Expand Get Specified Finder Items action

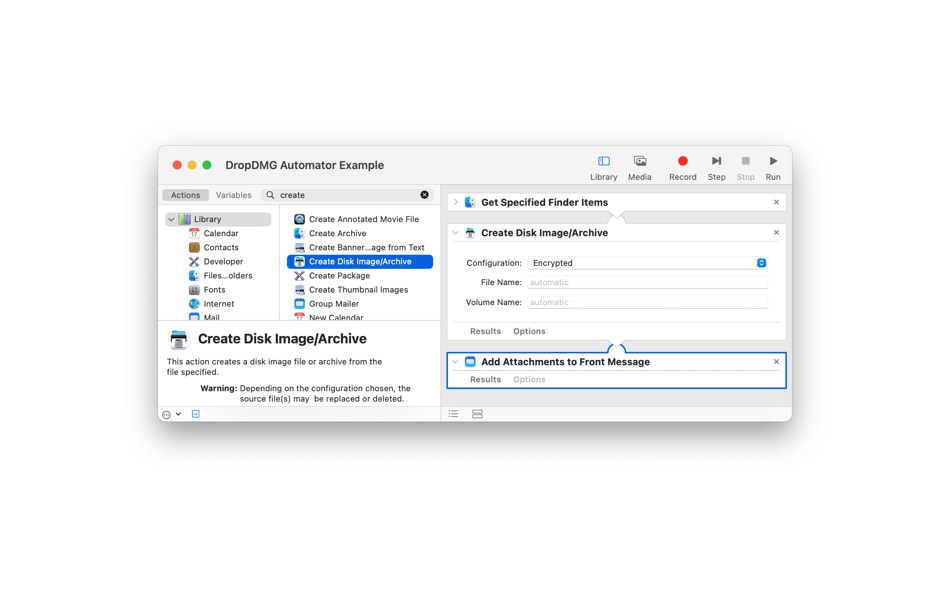coord(456,202)
